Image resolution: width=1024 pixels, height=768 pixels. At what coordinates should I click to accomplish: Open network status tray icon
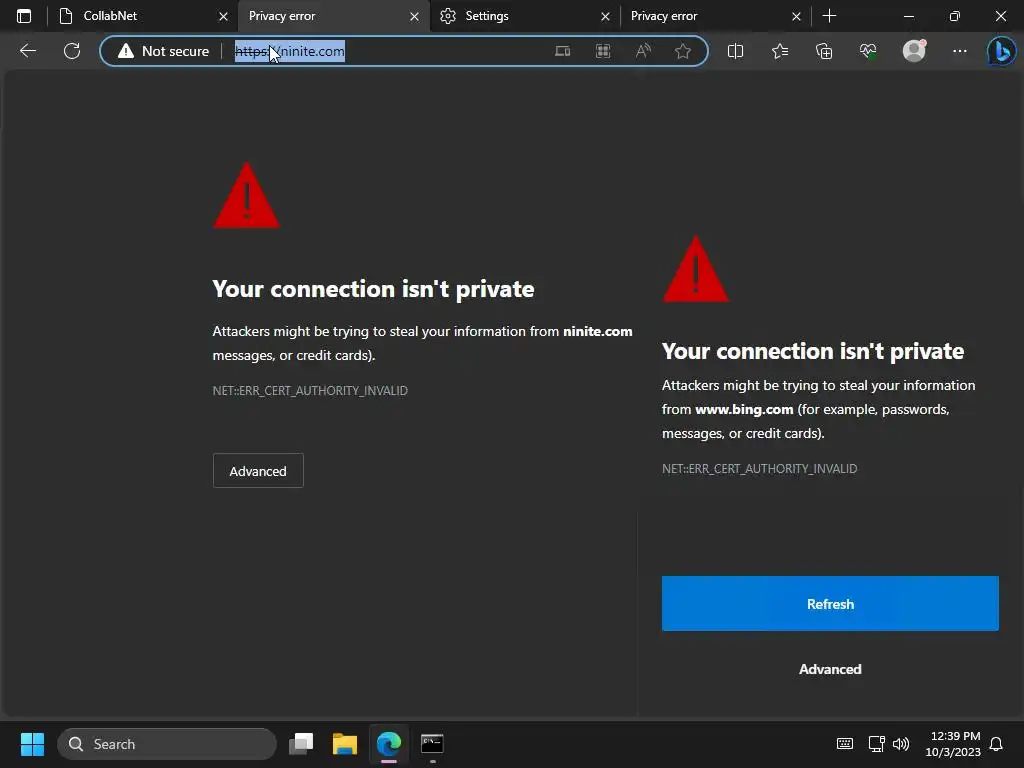pos(876,744)
